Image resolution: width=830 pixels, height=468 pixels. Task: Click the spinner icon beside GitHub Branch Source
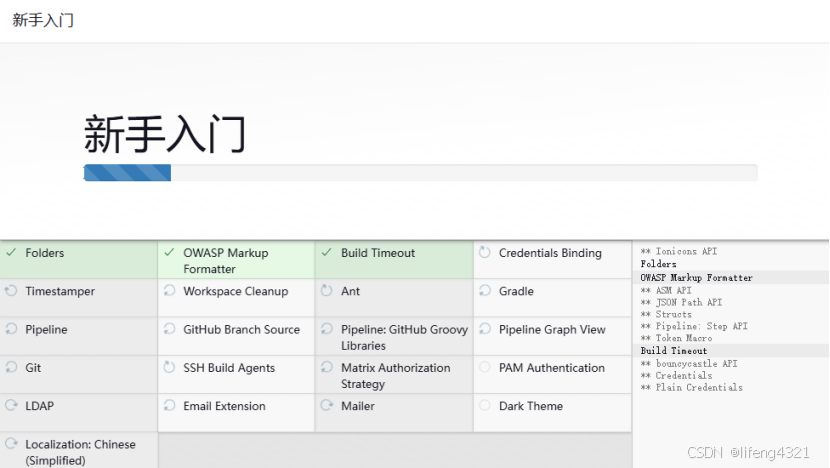click(x=169, y=329)
